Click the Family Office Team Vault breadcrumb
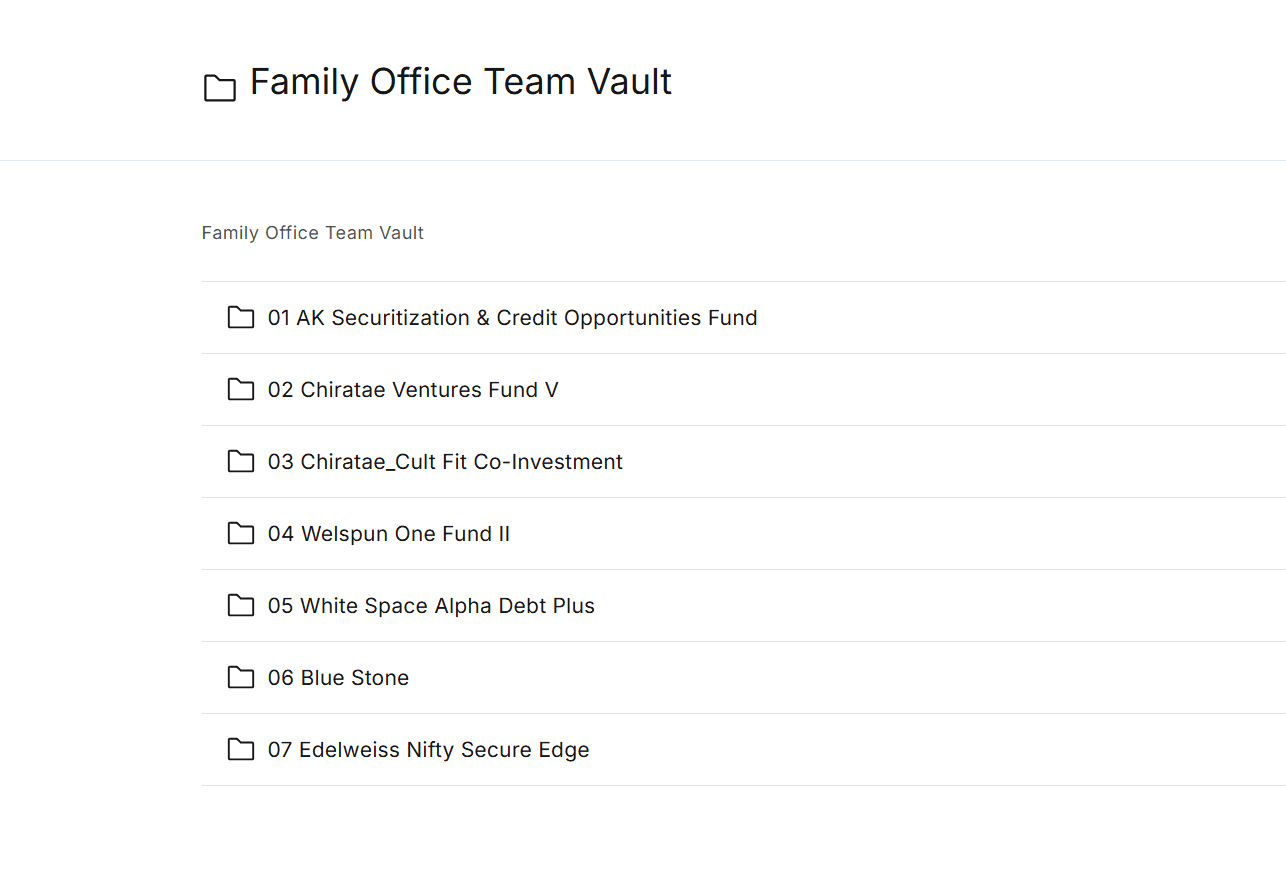 point(312,233)
